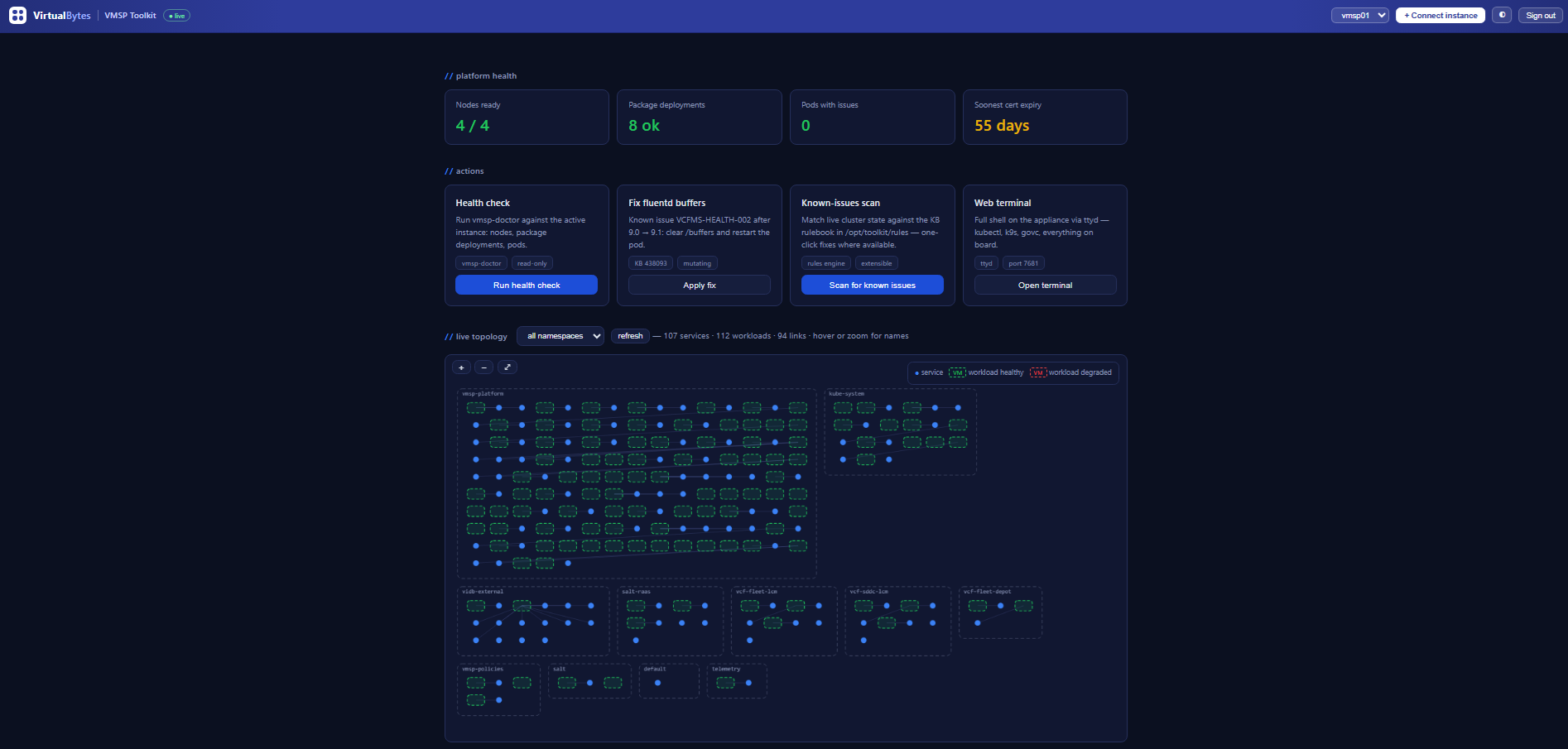Click the blue service legend dot
The image size is (1568, 749).
pyautogui.click(x=916, y=373)
